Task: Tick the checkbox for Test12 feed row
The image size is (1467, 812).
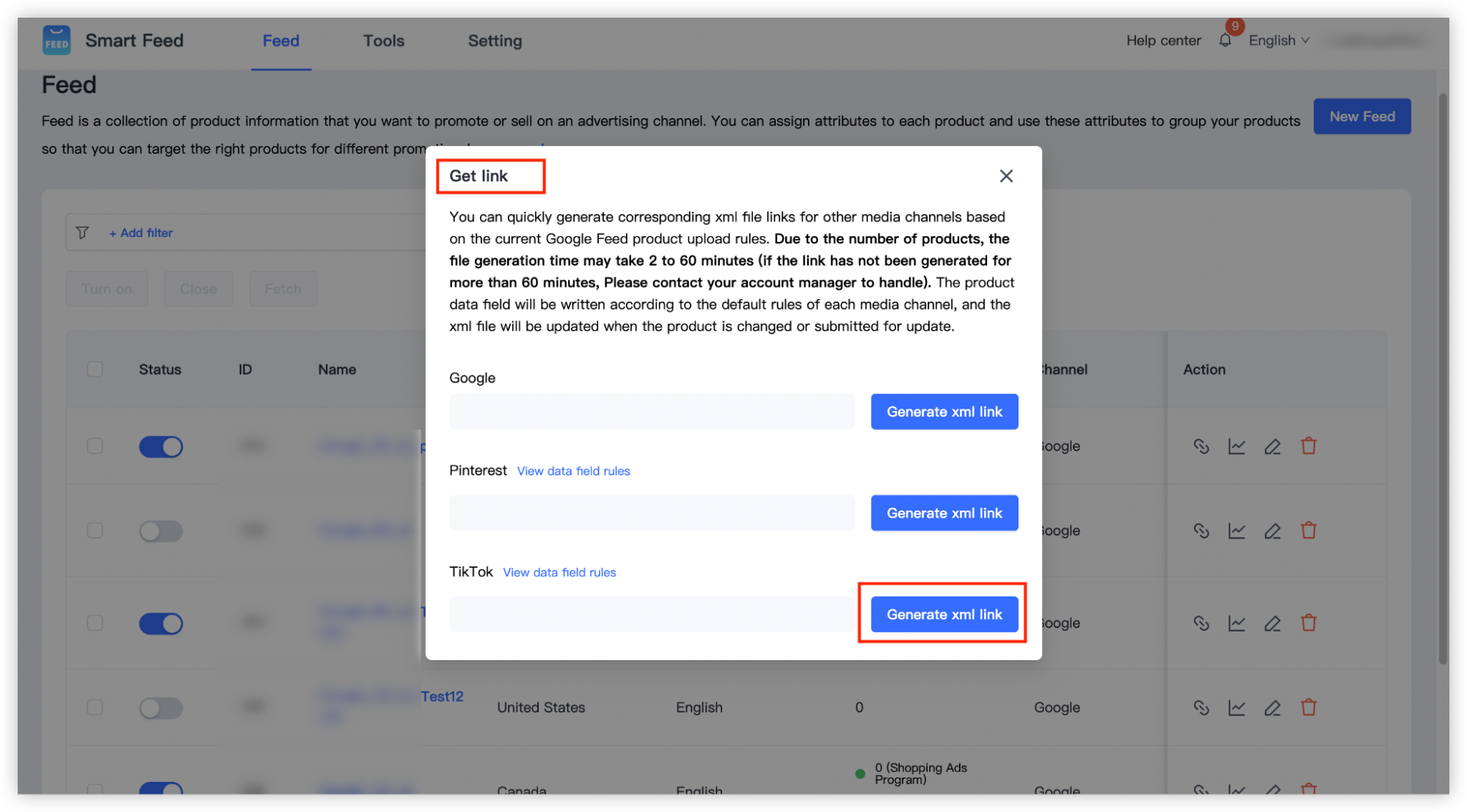Action: [95, 707]
